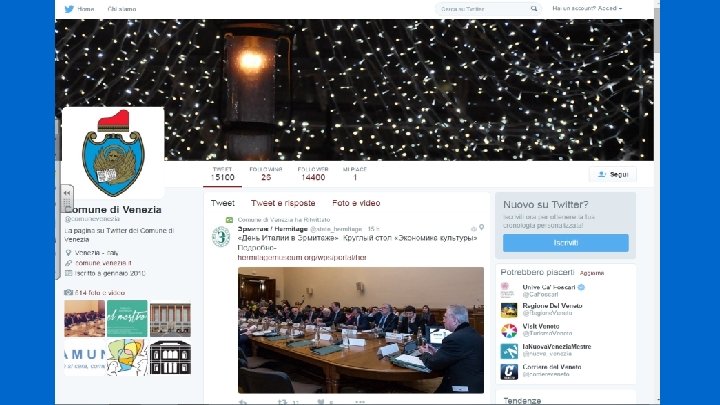Click Regione Del Veneto avatar icon

tap(509, 310)
